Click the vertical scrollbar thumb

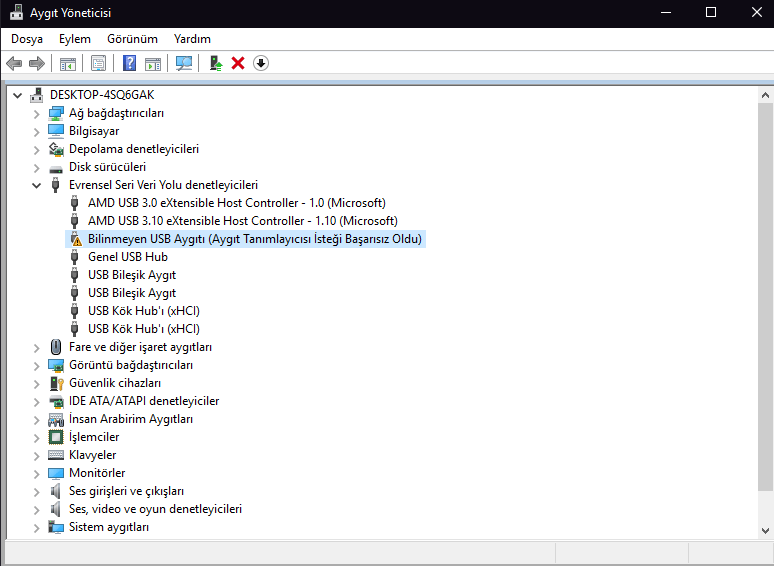click(765, 297)
